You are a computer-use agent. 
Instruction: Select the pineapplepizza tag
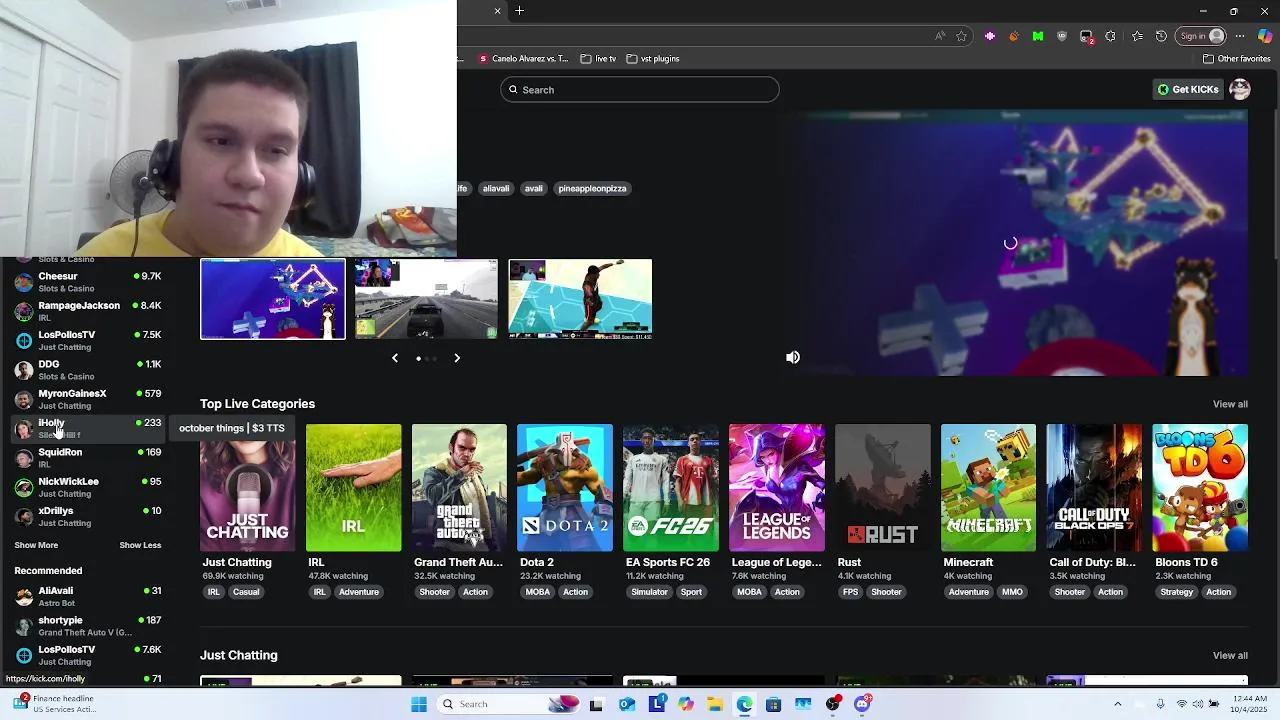point(592,188)
